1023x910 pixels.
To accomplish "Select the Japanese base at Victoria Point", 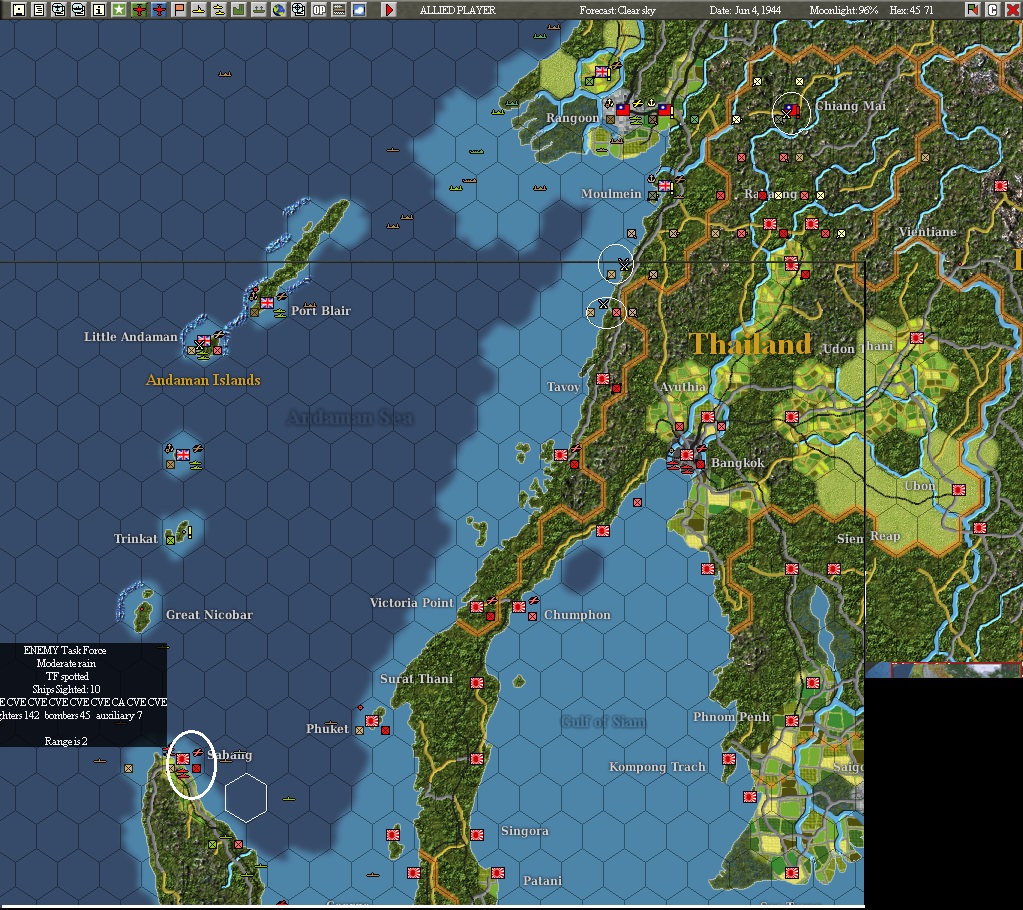I will tap(477, 607).
